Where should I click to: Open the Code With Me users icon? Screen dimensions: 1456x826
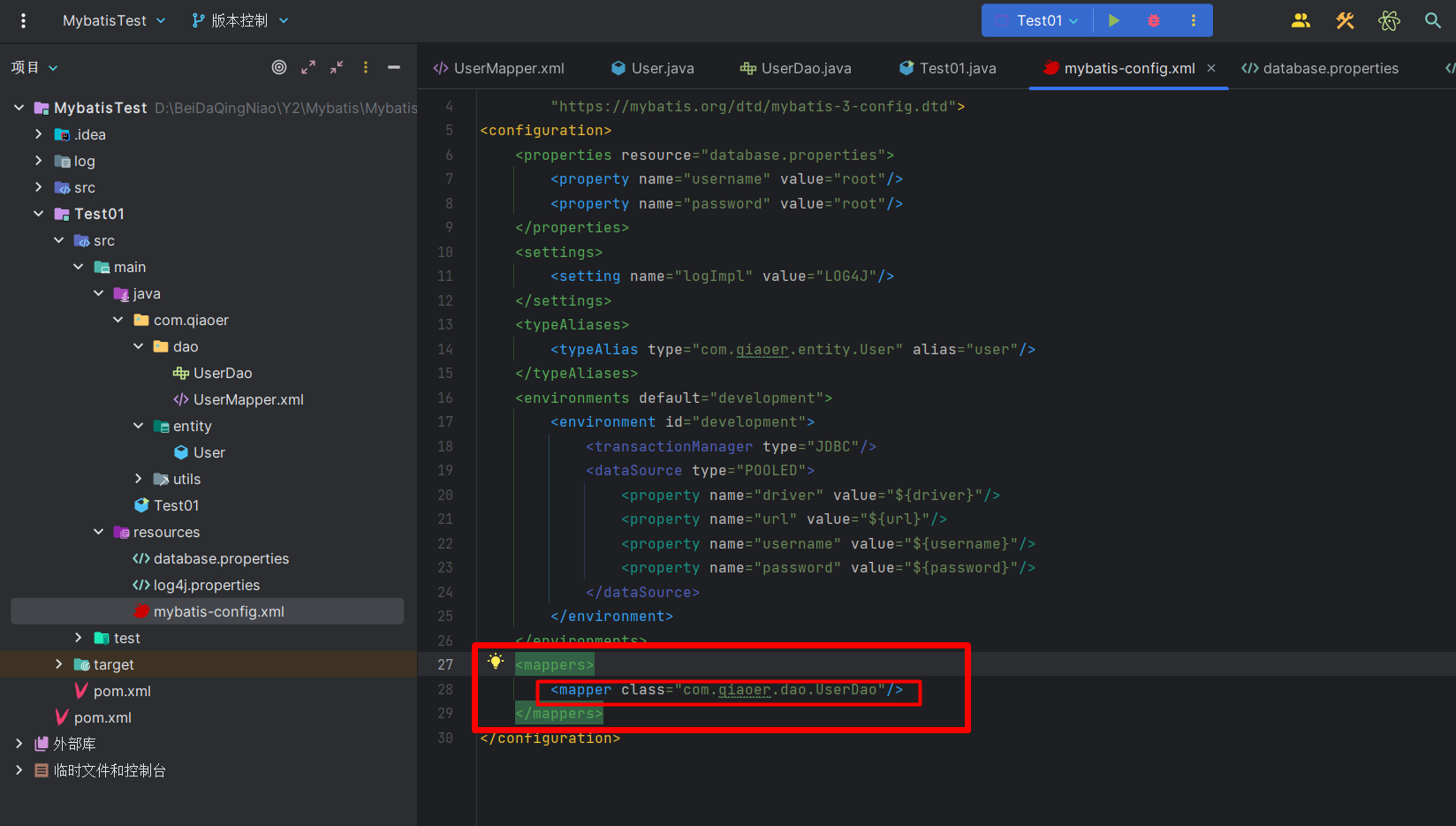(x=1301, y=20)
